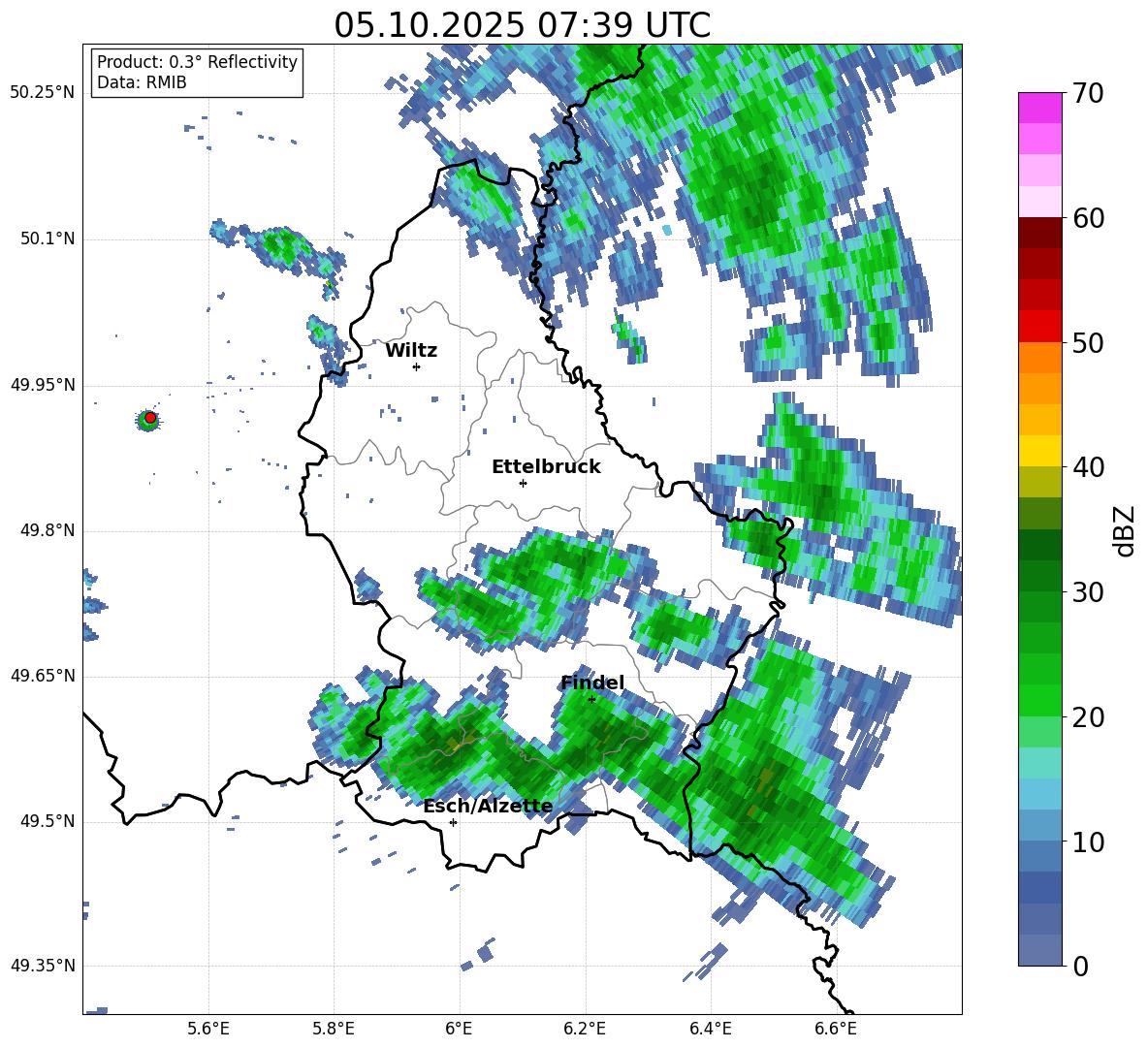Click the Esch/Alzette city label
Viewport: 1148px width, 1048px height.
488,807
